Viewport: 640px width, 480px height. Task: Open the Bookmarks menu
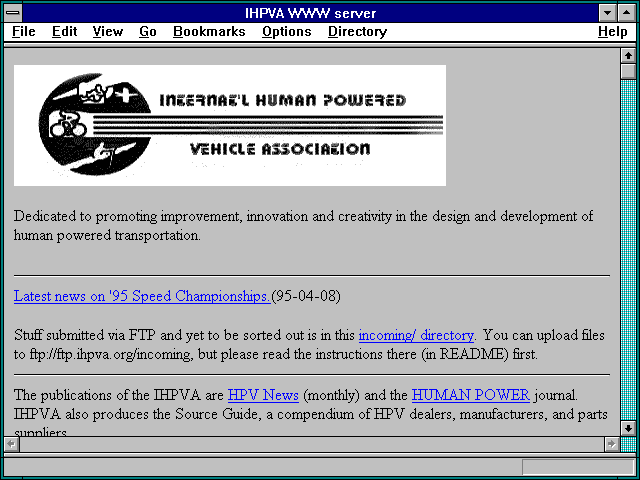209,31
